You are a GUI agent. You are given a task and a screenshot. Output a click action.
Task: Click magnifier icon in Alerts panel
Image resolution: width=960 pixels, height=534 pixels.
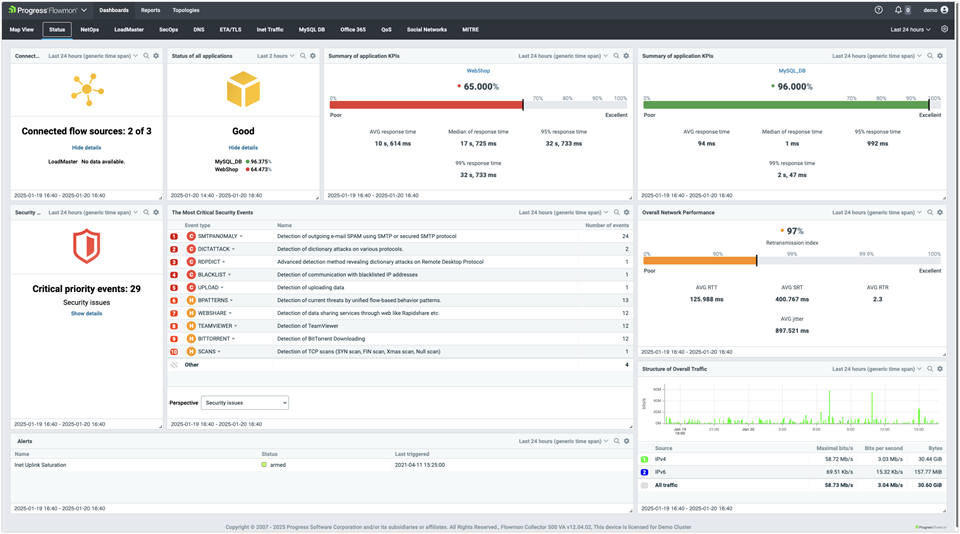(x=616, y=441)
